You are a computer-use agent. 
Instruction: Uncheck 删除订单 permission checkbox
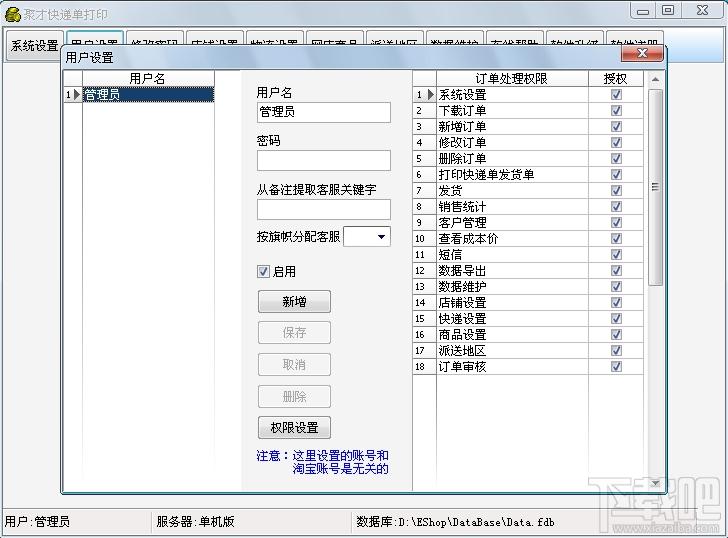616,159
